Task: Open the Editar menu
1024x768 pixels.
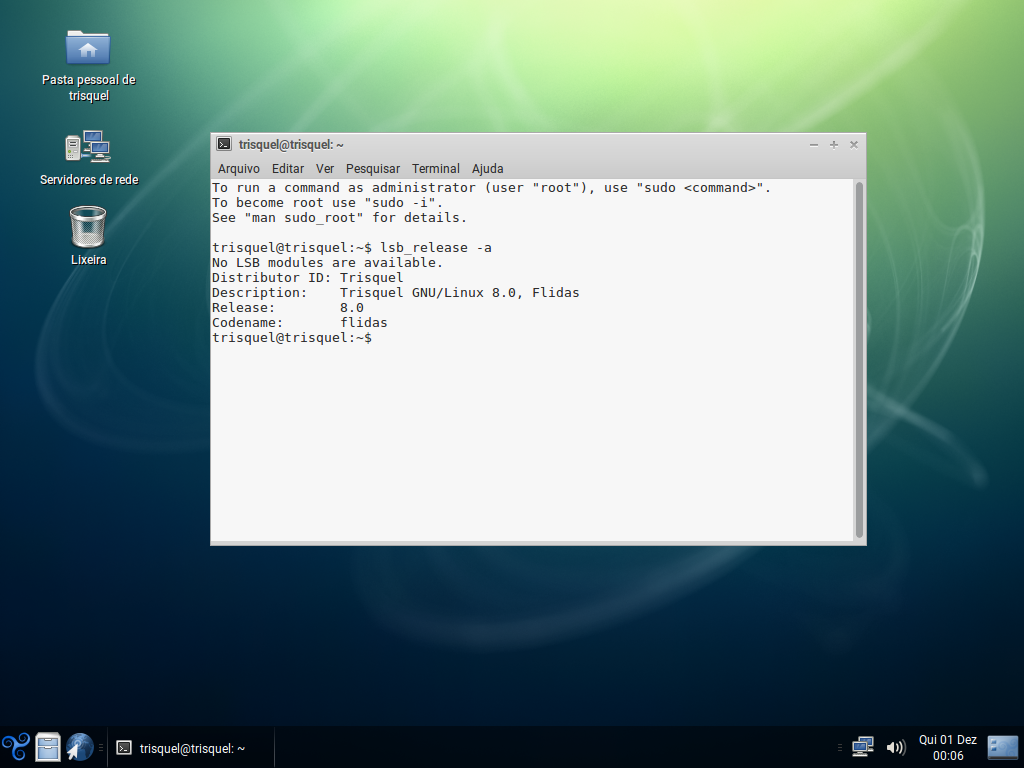Action: pos(287,168)
